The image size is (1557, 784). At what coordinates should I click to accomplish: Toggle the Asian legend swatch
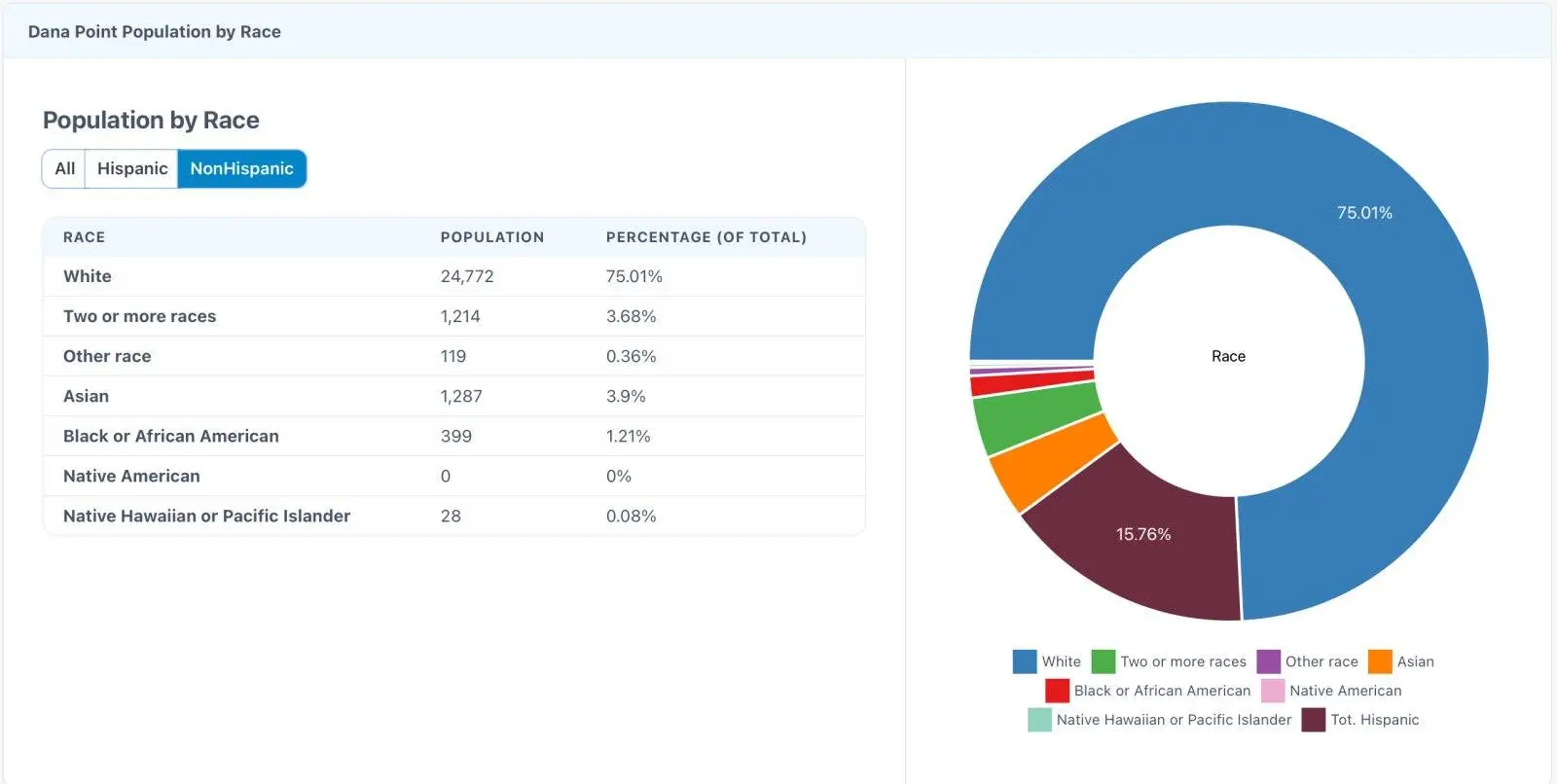(1380, 661)
